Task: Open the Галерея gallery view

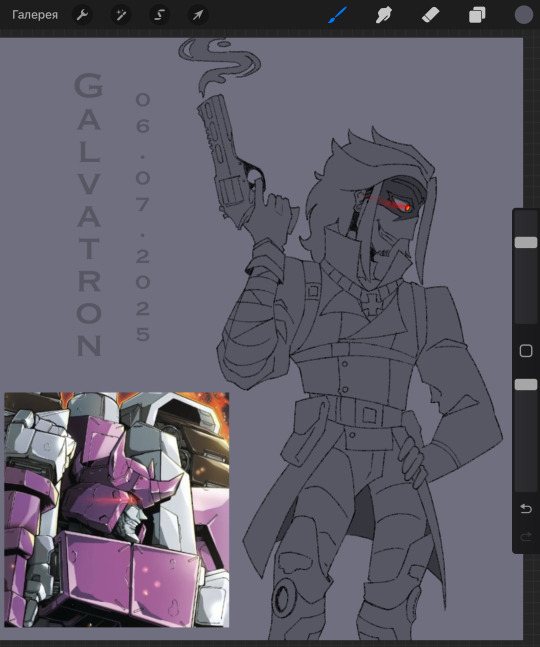Action: [35, 15]
